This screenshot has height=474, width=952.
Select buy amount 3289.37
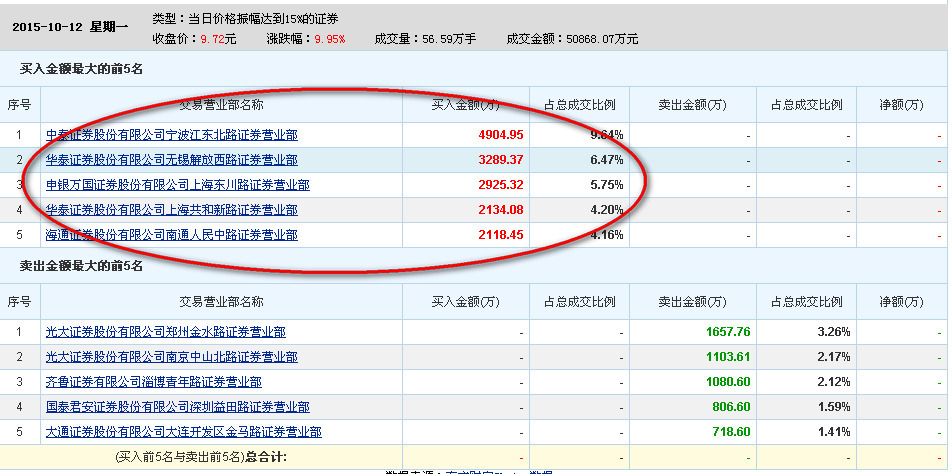501,160
